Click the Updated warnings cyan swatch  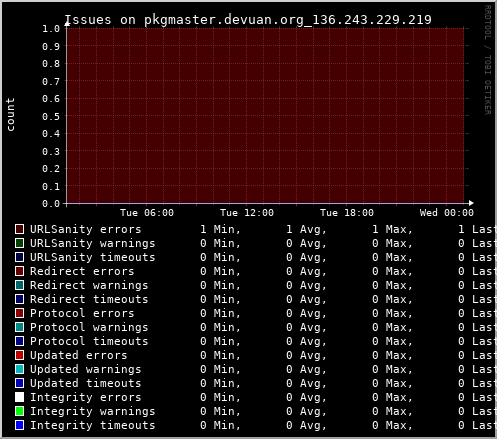pyautogui.click(x=19, y=369)
